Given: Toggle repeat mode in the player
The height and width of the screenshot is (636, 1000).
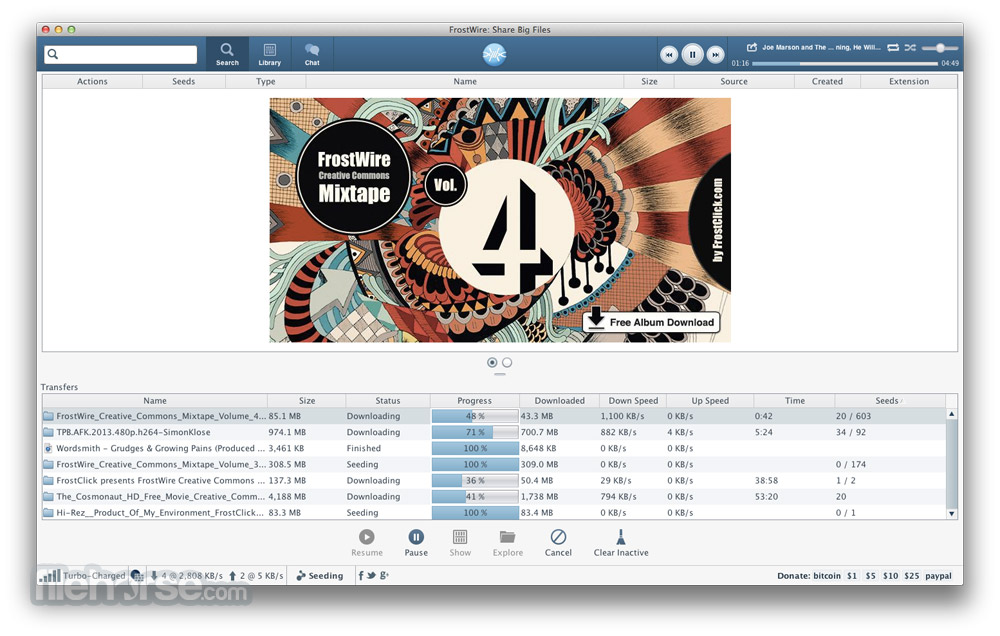Looking at the screenshot, I should 893,48.
